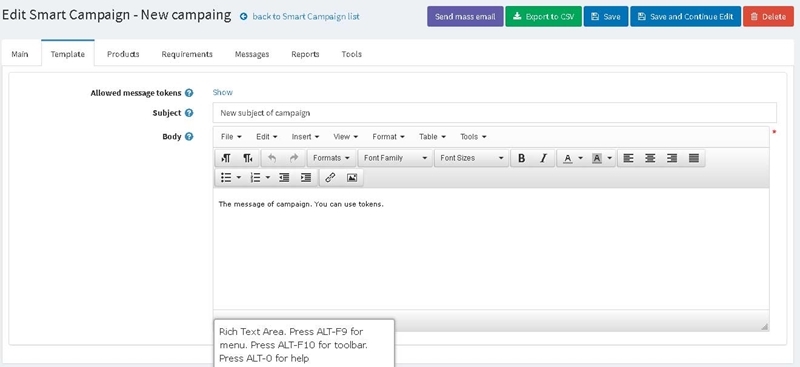Click the Subject input field
800x367 pixels.
click(x=494, y=113)
